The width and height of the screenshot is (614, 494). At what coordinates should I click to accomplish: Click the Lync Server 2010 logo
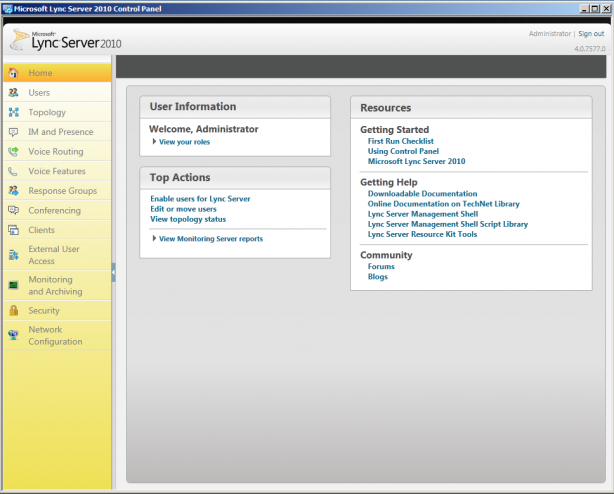pos(66,40)
